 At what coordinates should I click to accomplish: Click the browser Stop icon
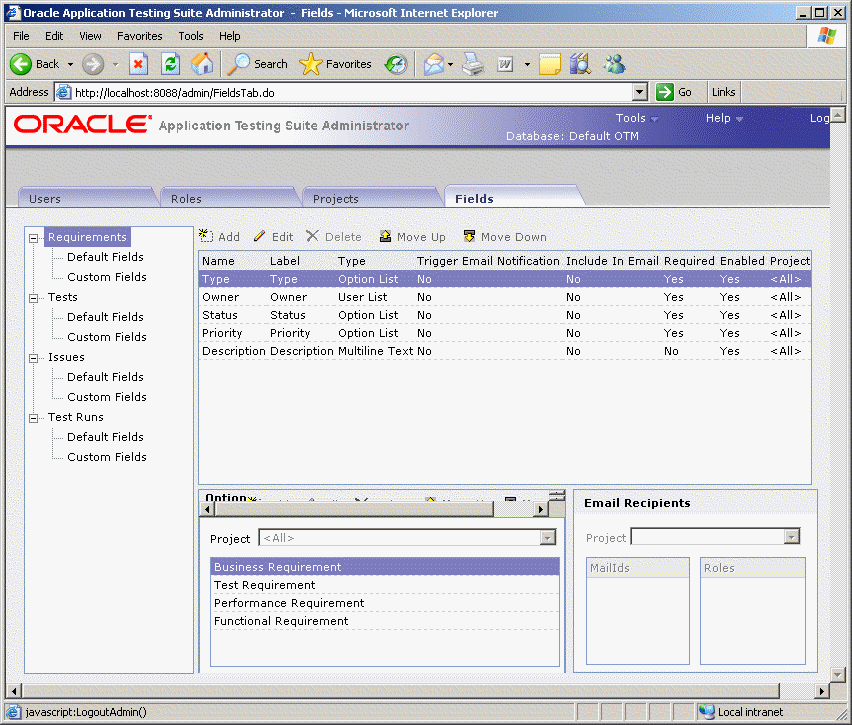(x=139, y=64)
